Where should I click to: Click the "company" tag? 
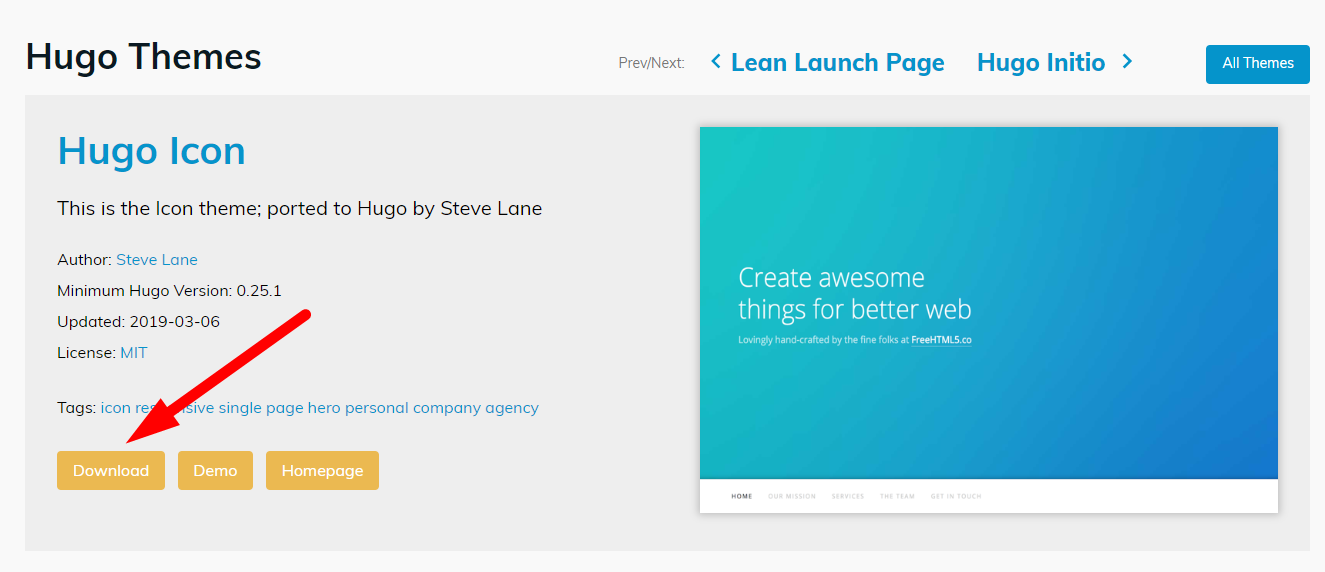pos(446,408)
